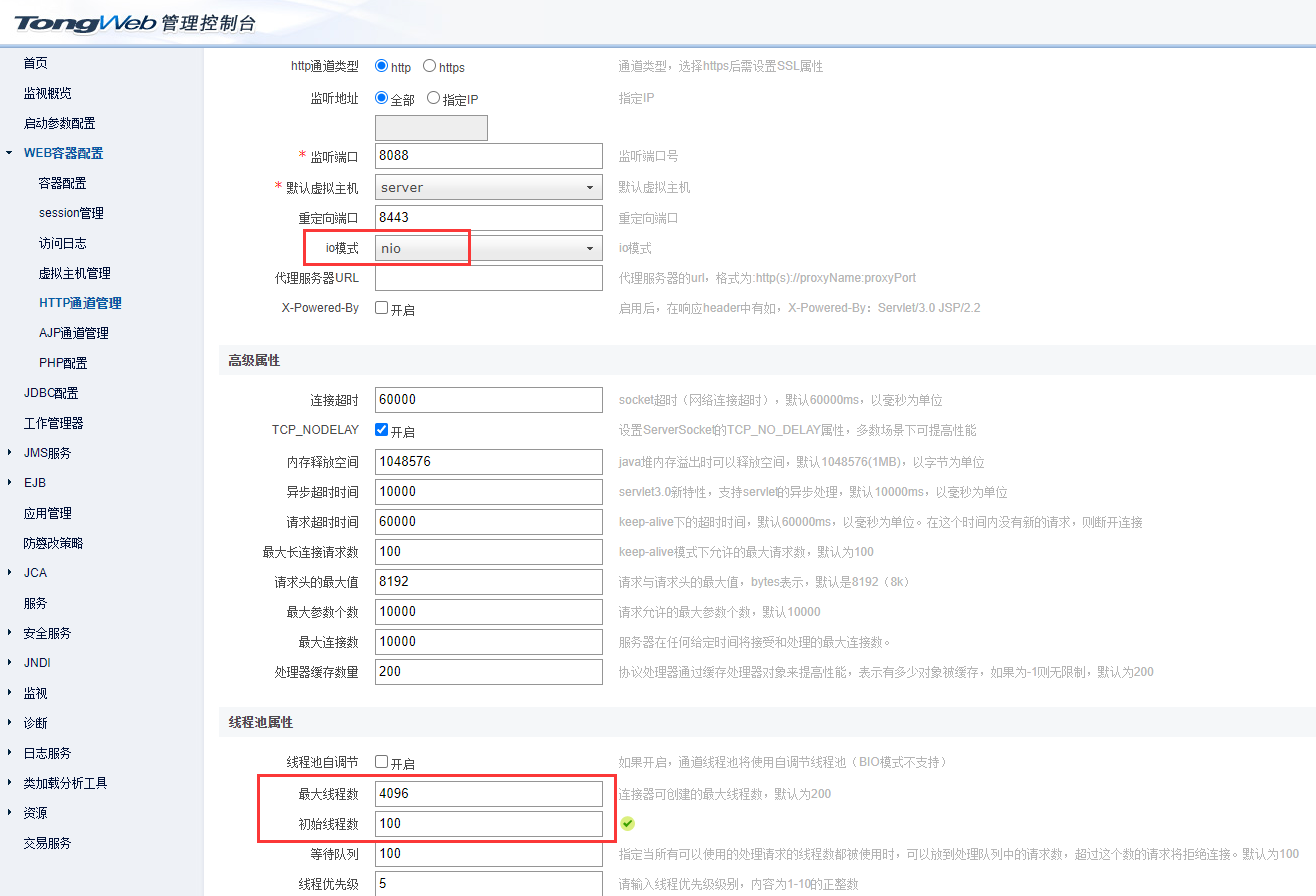Expand the JCA node arrow

coord(9,573)
